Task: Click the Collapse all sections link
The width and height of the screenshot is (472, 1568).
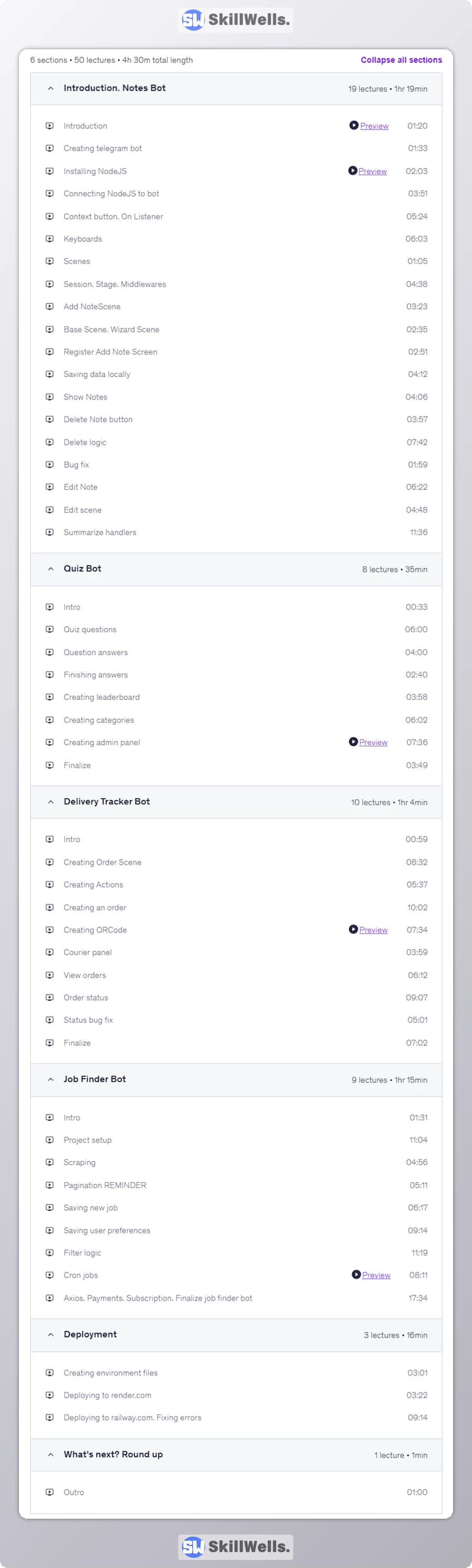Action: [401, 60]
